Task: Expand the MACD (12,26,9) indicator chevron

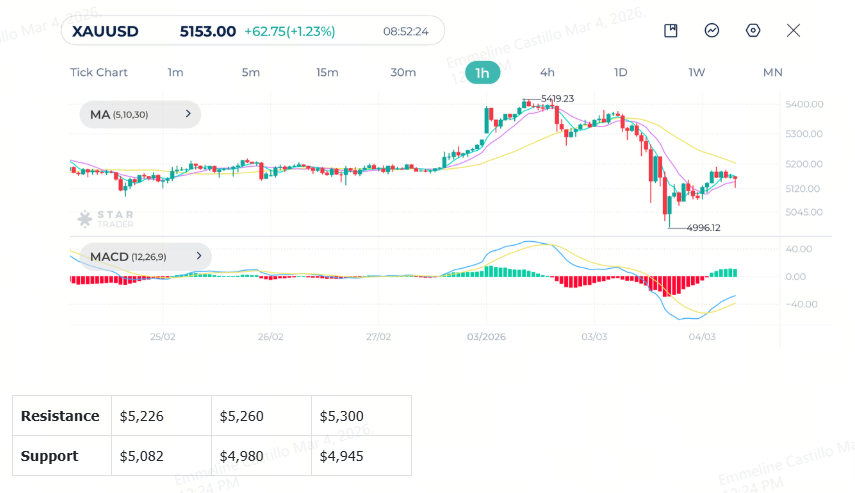Action: (x=199, y=256)
